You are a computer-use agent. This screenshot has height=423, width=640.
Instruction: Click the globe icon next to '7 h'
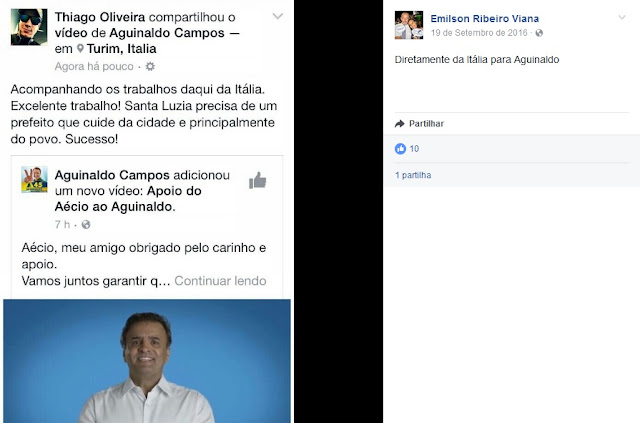(86, 225)
